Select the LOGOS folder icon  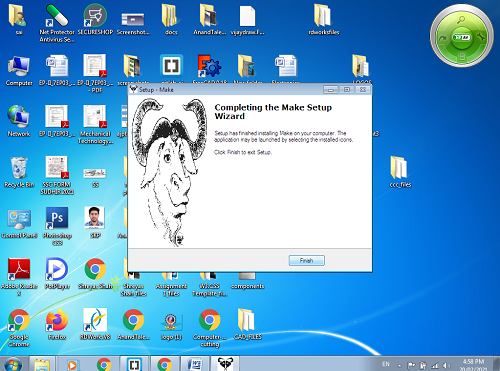(x=361, y=66)
